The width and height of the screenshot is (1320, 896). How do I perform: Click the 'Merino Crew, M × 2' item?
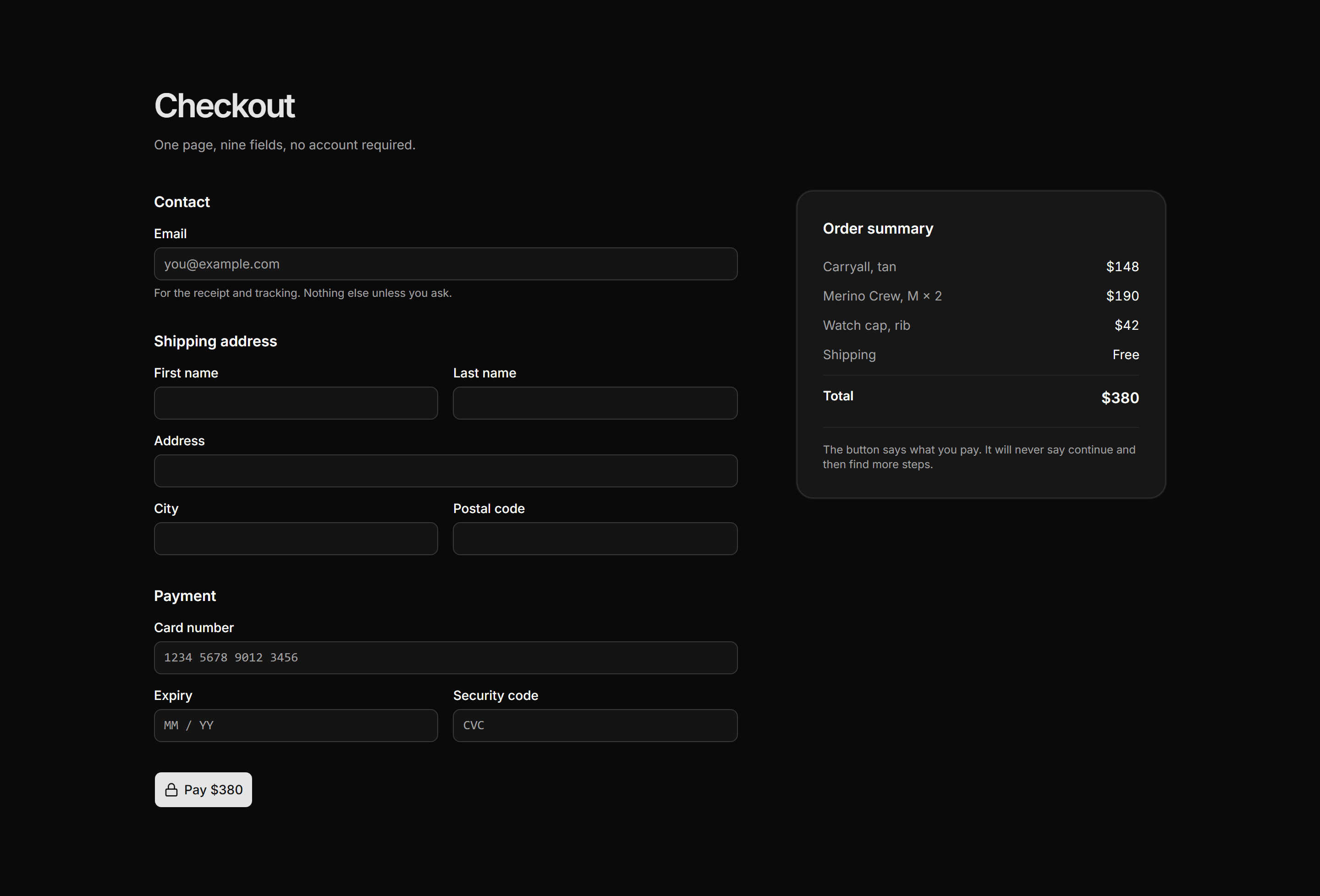[x=882, y=296]
